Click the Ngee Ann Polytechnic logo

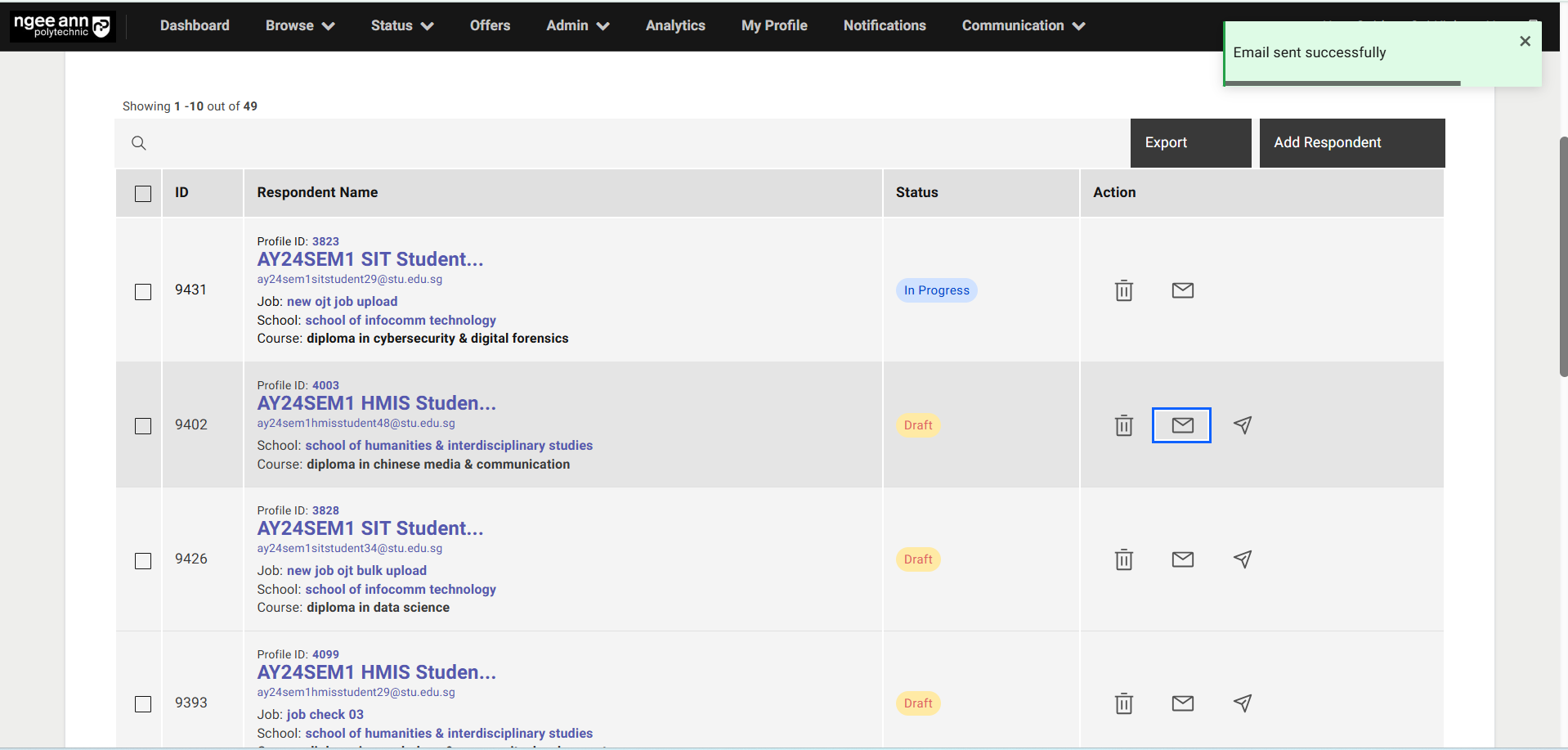[61, 25]
